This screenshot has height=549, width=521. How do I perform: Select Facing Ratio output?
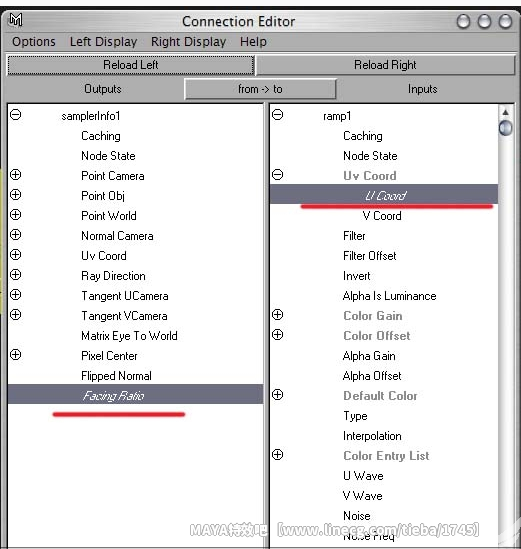coord(135,395)
